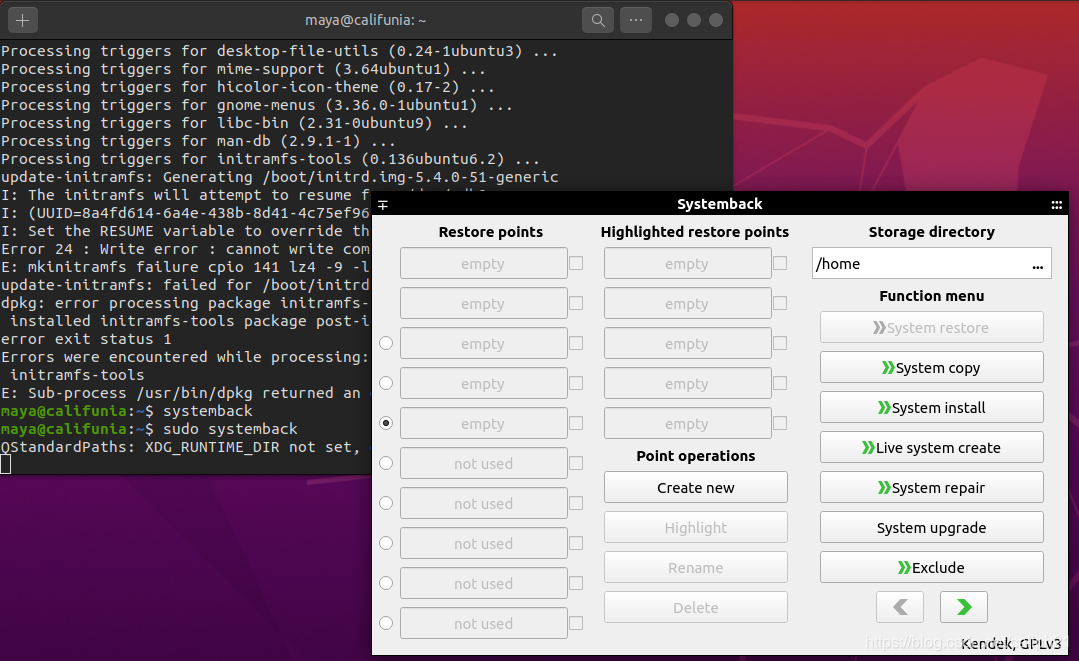Tick the fifth highlighted restore point checkbox
Viewport: 1079px width, 661px height.
click(x=780, y=423)
